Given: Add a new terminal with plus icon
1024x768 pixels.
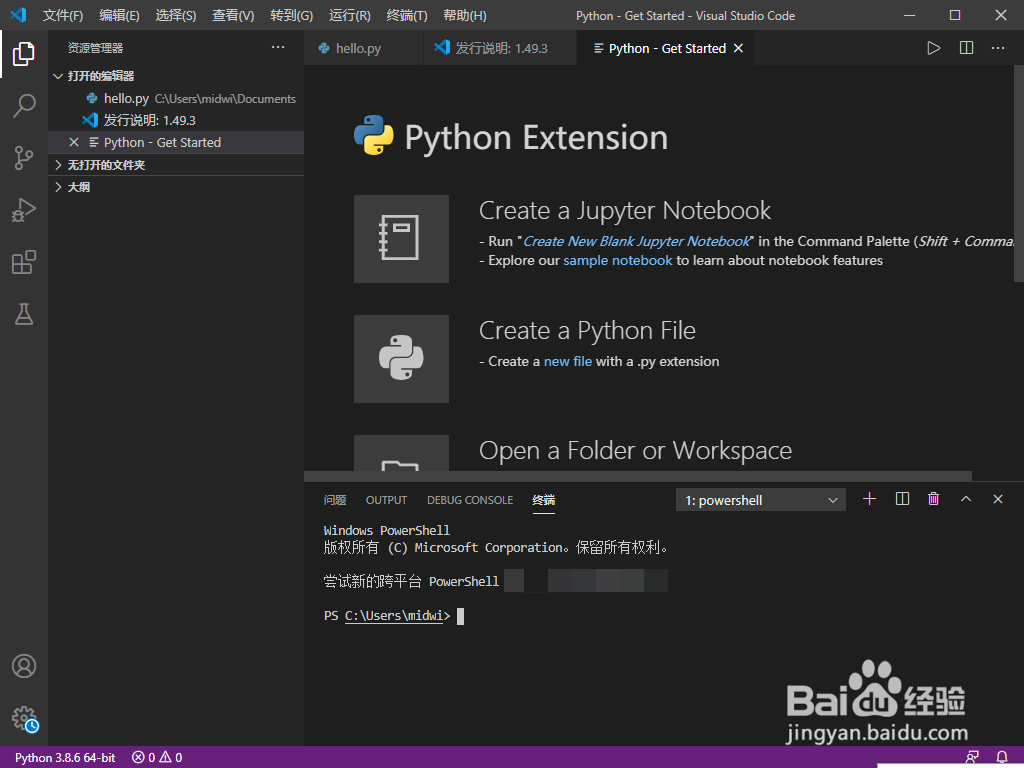Looking at the screenshot, I should pos(869,499).
